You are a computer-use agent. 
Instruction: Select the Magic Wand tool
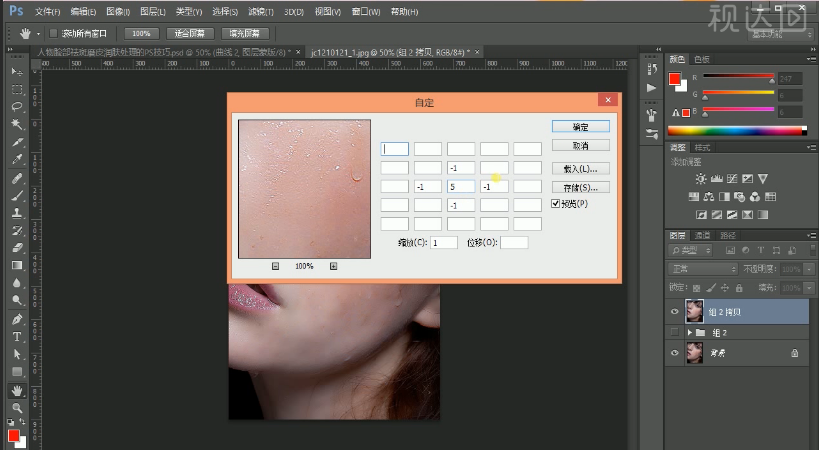[17, 124]
